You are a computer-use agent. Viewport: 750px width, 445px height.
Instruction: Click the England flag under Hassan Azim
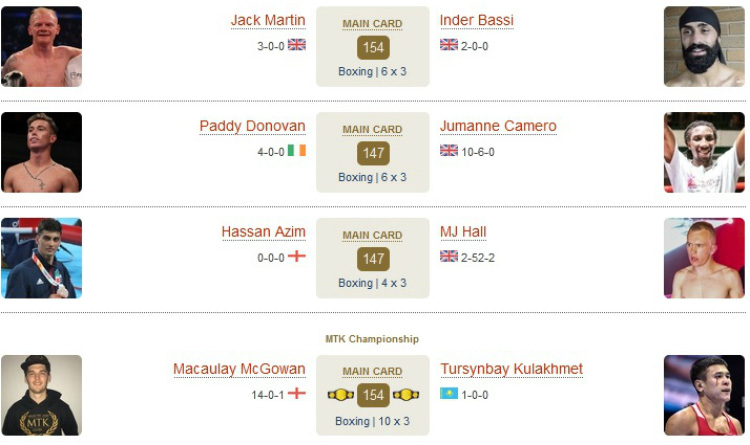click(297, 256)
